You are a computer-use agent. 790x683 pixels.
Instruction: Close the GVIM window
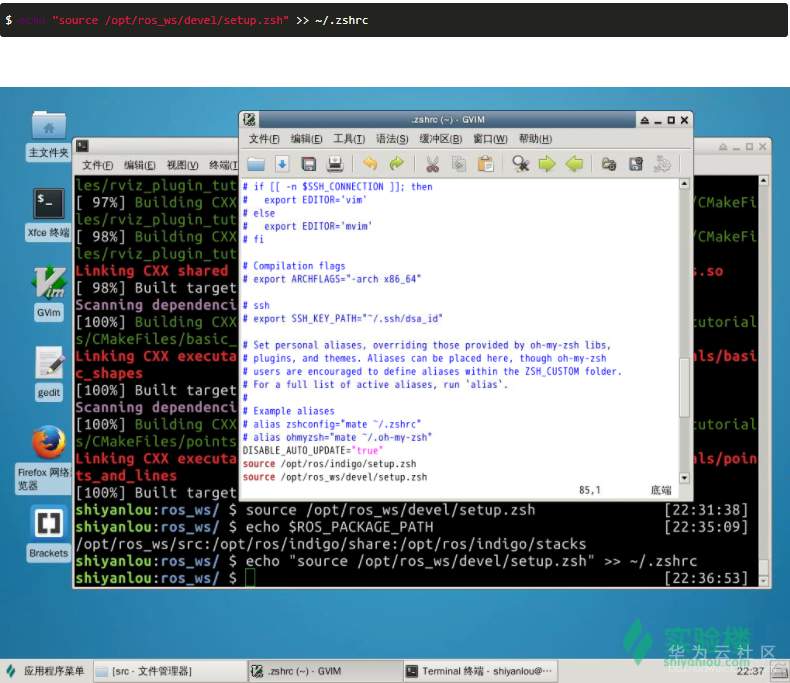684,120
